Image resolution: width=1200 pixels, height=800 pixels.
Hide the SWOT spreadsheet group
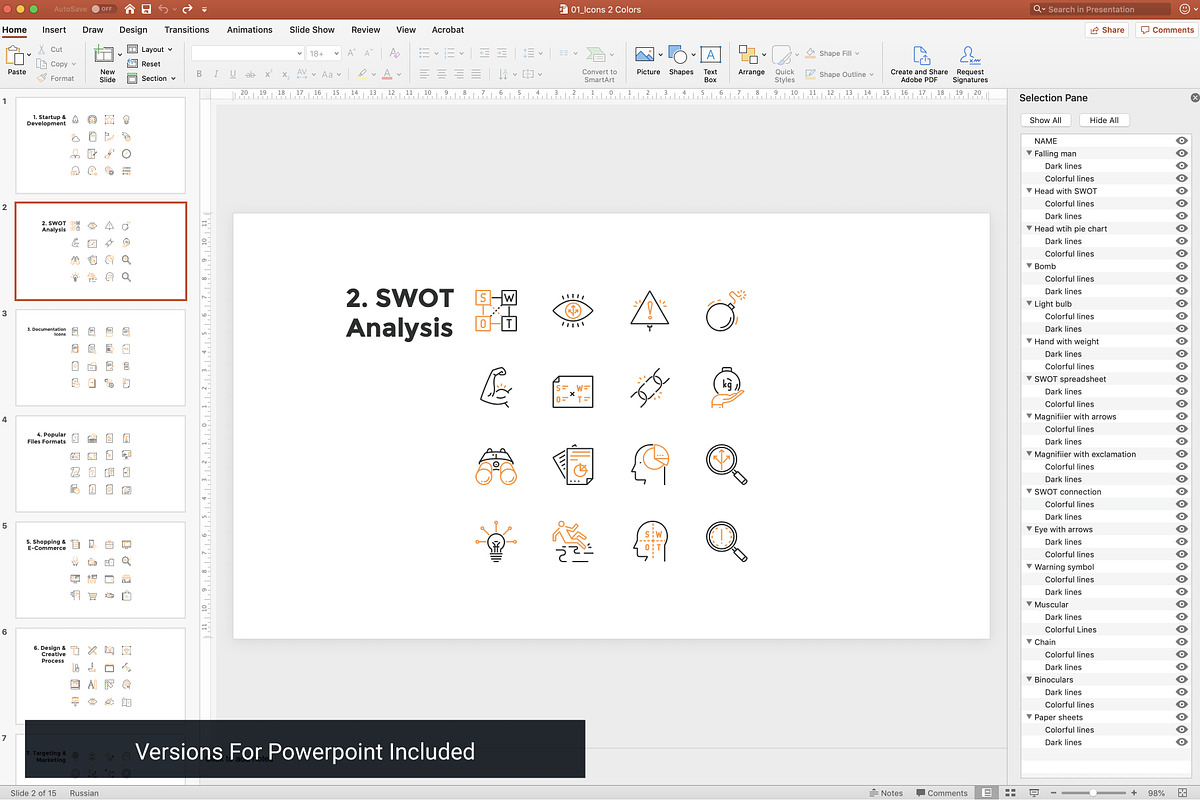click(x=1181, y=379)
